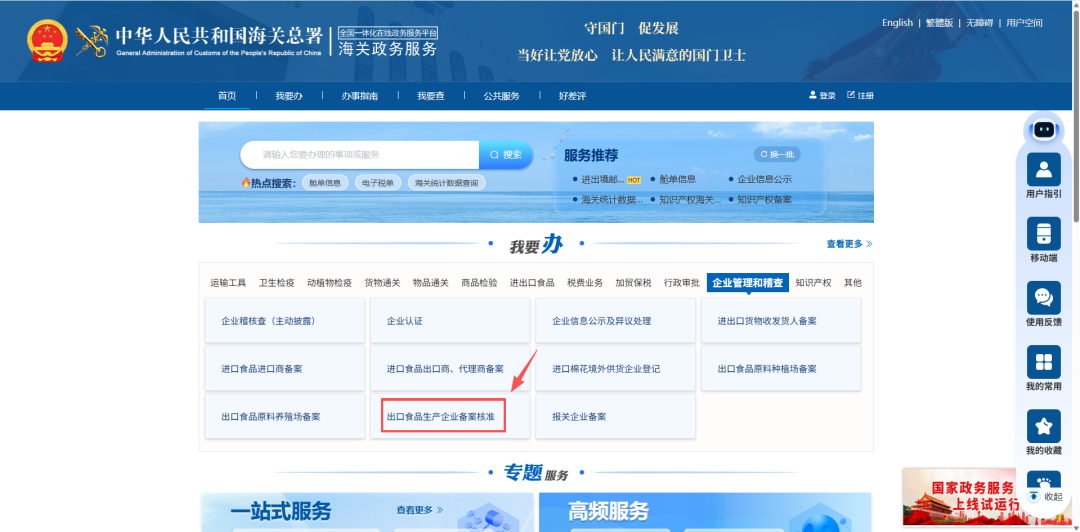Viewport: 1080px width, 532px height.
Task: Click the service search input field
Action: click(360, 155)
